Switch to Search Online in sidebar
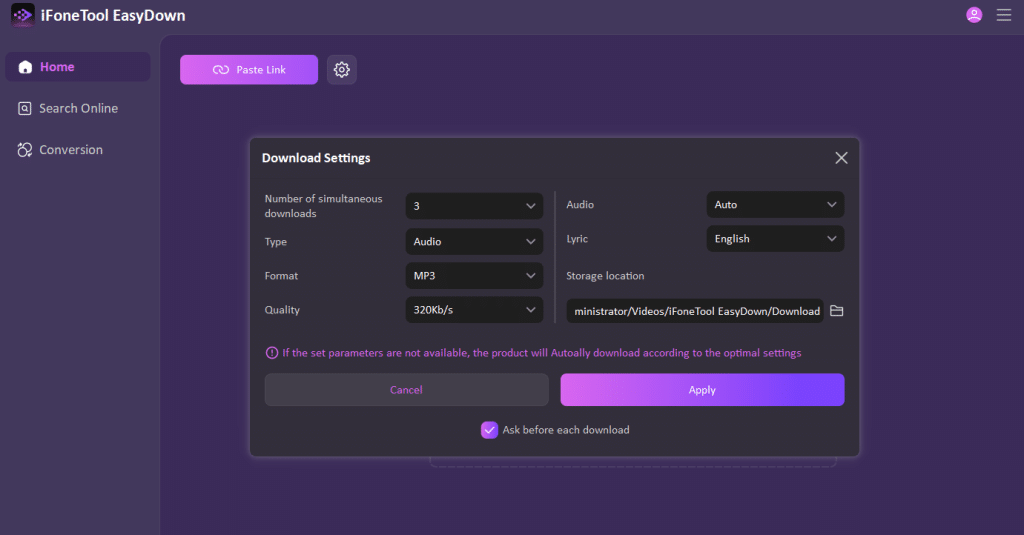 78,108
